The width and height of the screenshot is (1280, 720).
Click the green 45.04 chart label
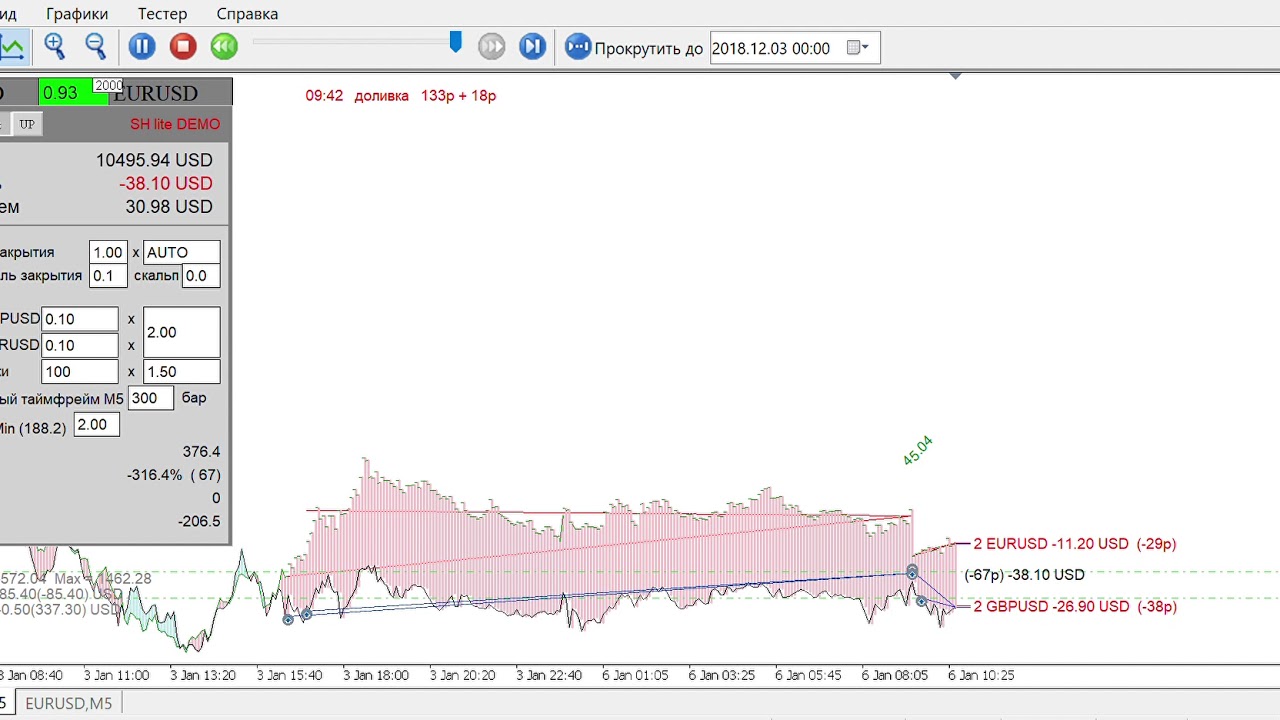[917, 451]
